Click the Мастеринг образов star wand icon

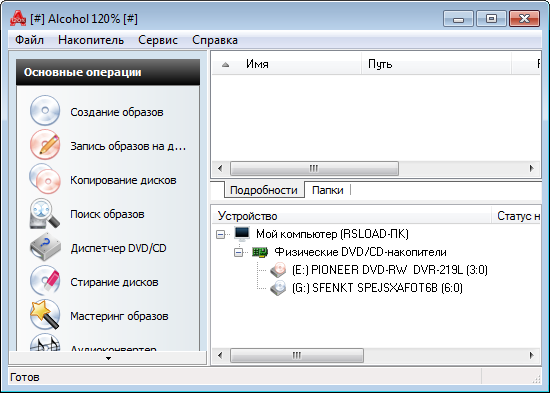(45, 314)
